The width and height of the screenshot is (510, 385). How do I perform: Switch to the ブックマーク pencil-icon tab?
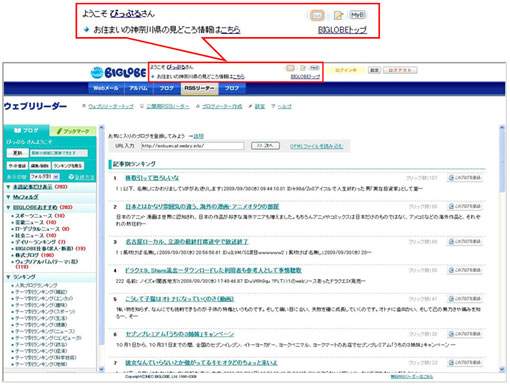click(73, 131)
